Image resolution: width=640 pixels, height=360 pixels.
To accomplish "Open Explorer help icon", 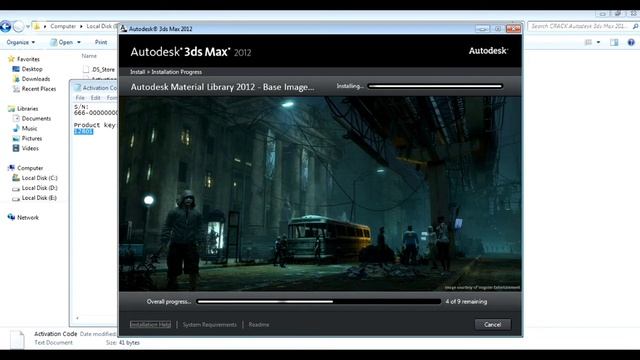I will click(x=631, y=42).
